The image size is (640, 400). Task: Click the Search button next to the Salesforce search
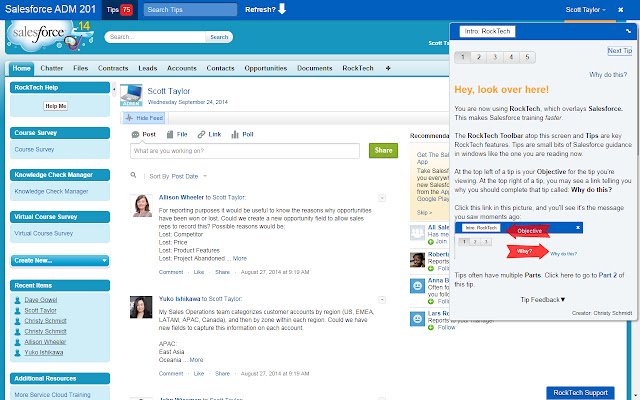(219, 37)
